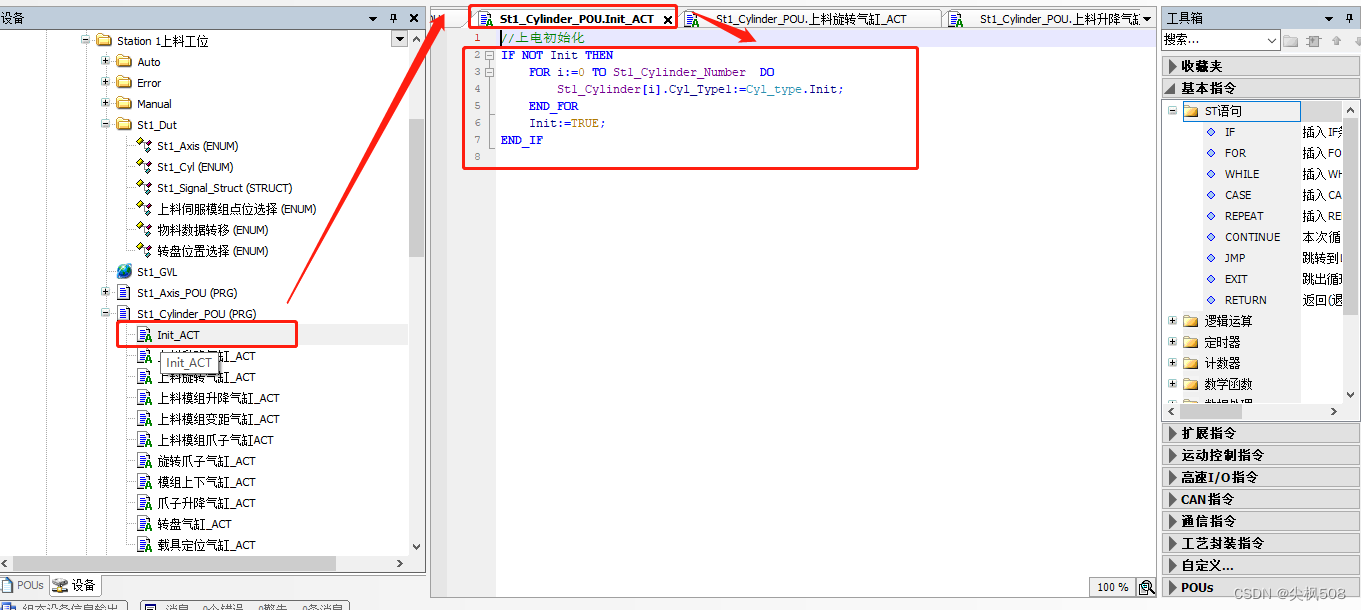Expand the Manual folder node
The height and width of the screenshot is (610, 1361).
(x=106, y=104)
